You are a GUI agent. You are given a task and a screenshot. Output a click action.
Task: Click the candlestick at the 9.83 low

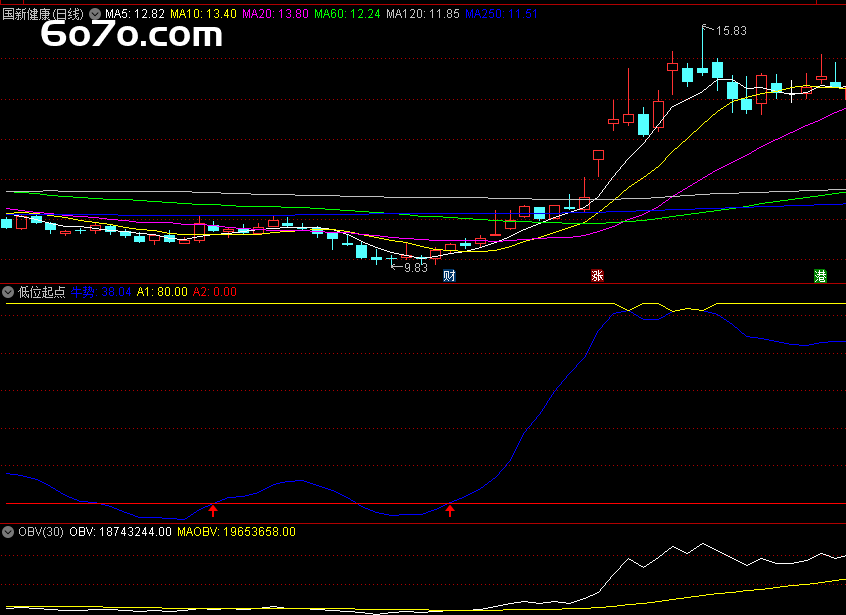pyautogui.click(x=392, y=259)
